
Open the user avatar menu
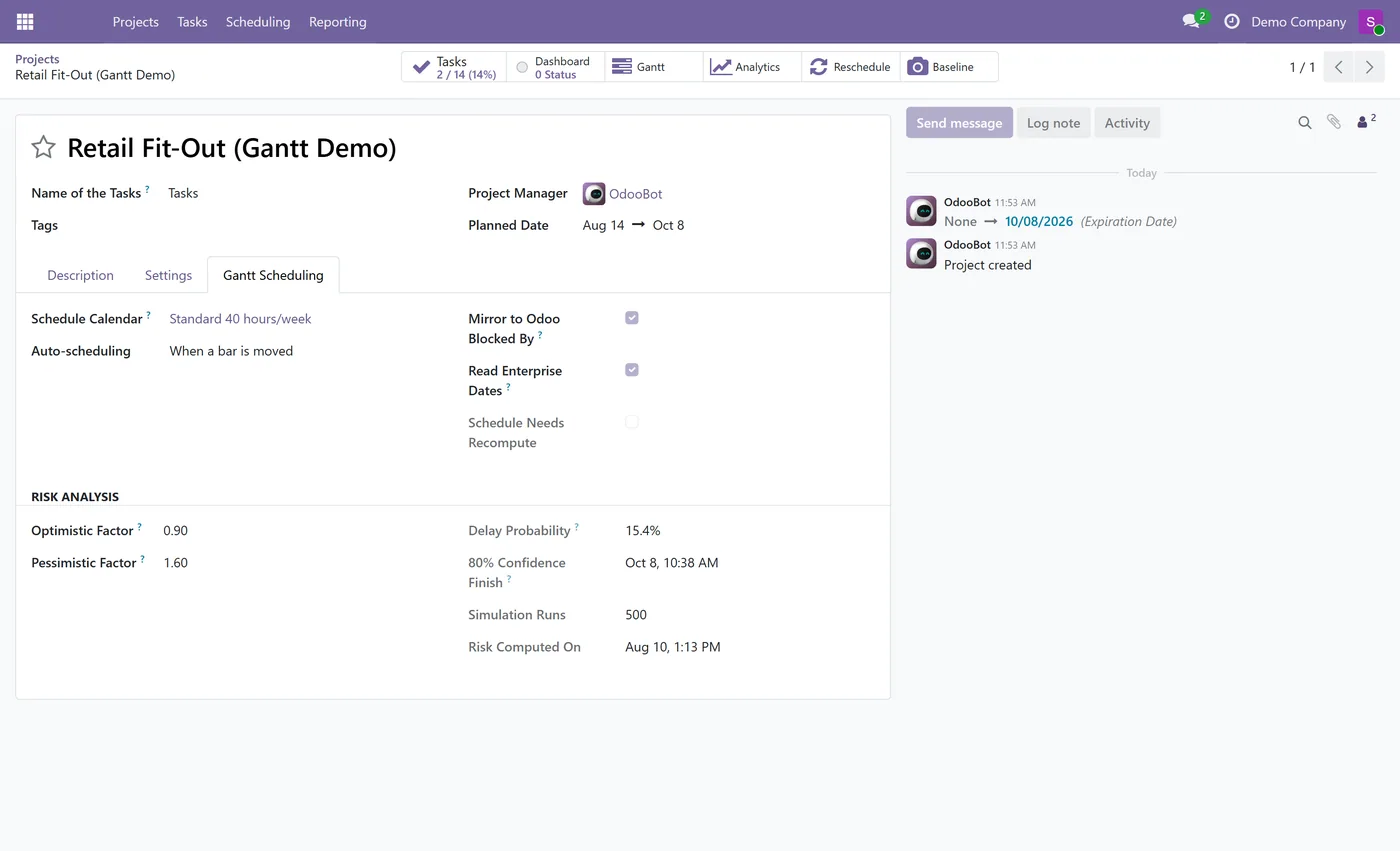tap(1370, 21)
